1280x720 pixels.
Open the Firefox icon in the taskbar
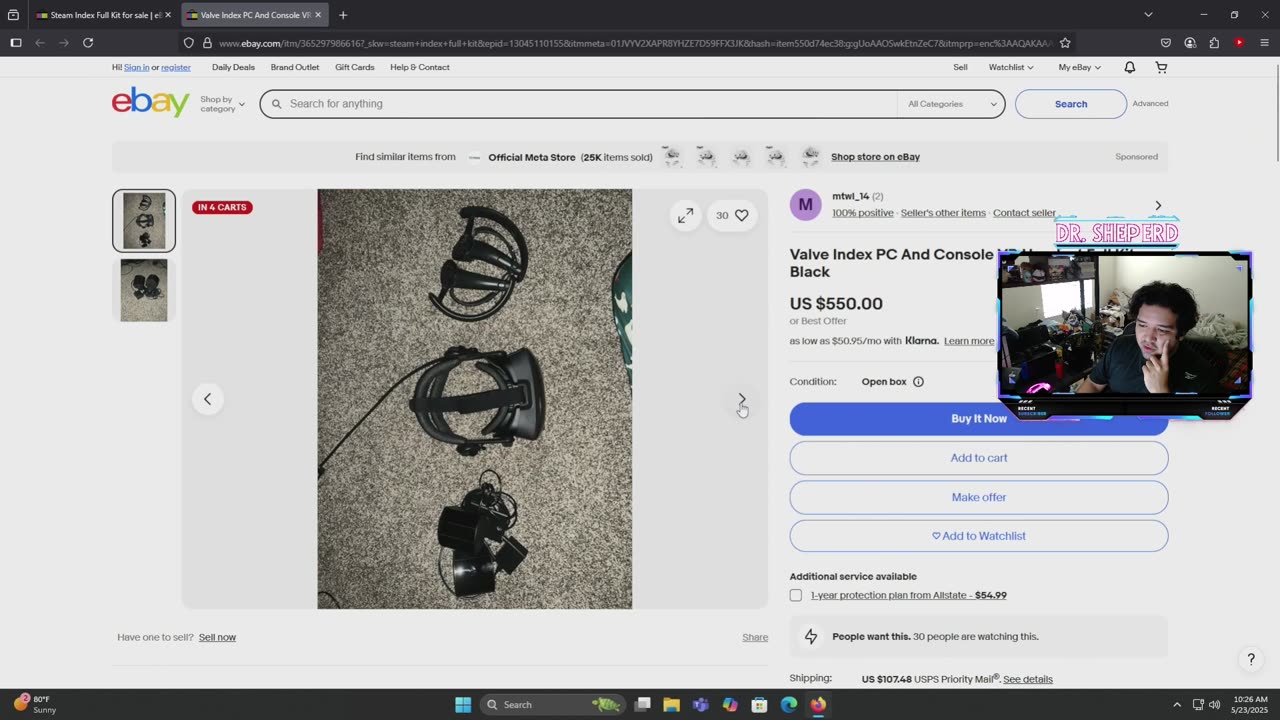818,704
